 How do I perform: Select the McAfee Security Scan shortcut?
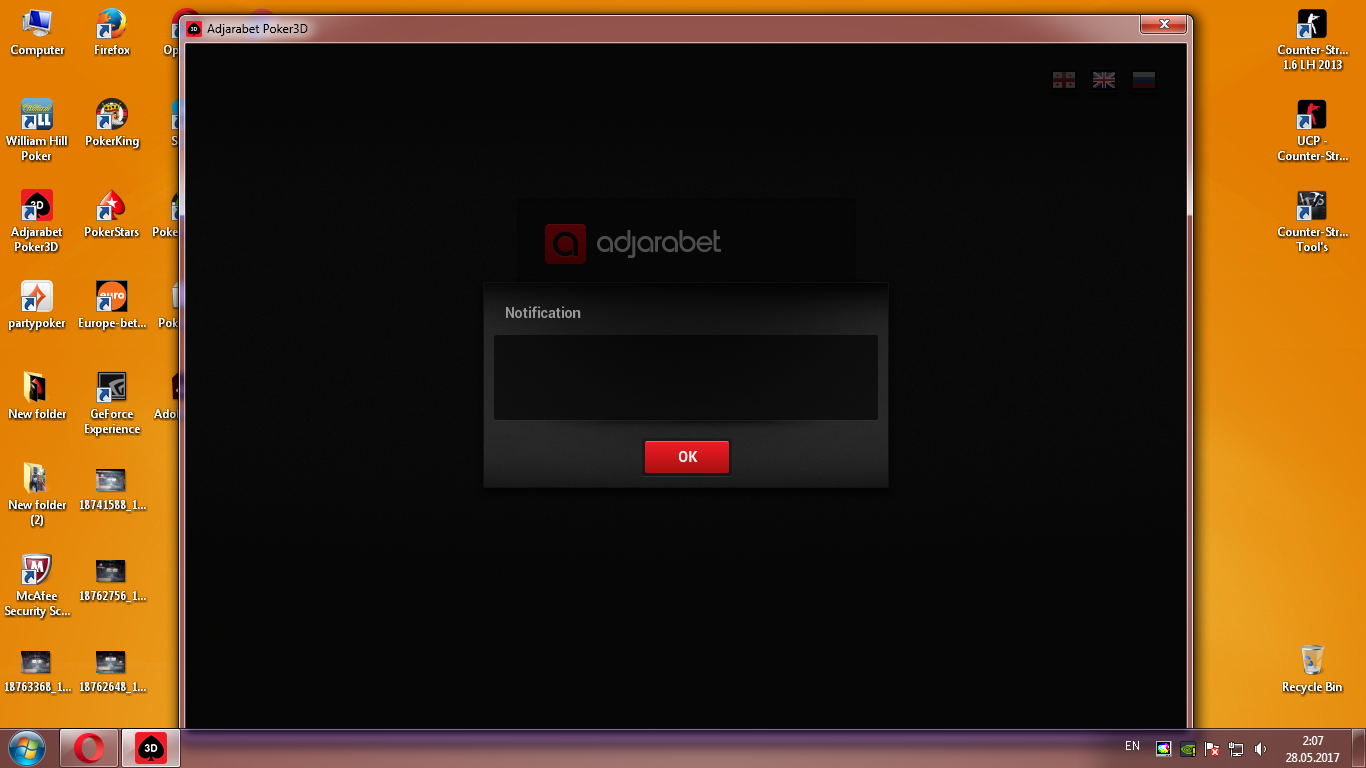pyautogui.click(x=37, y=586)
